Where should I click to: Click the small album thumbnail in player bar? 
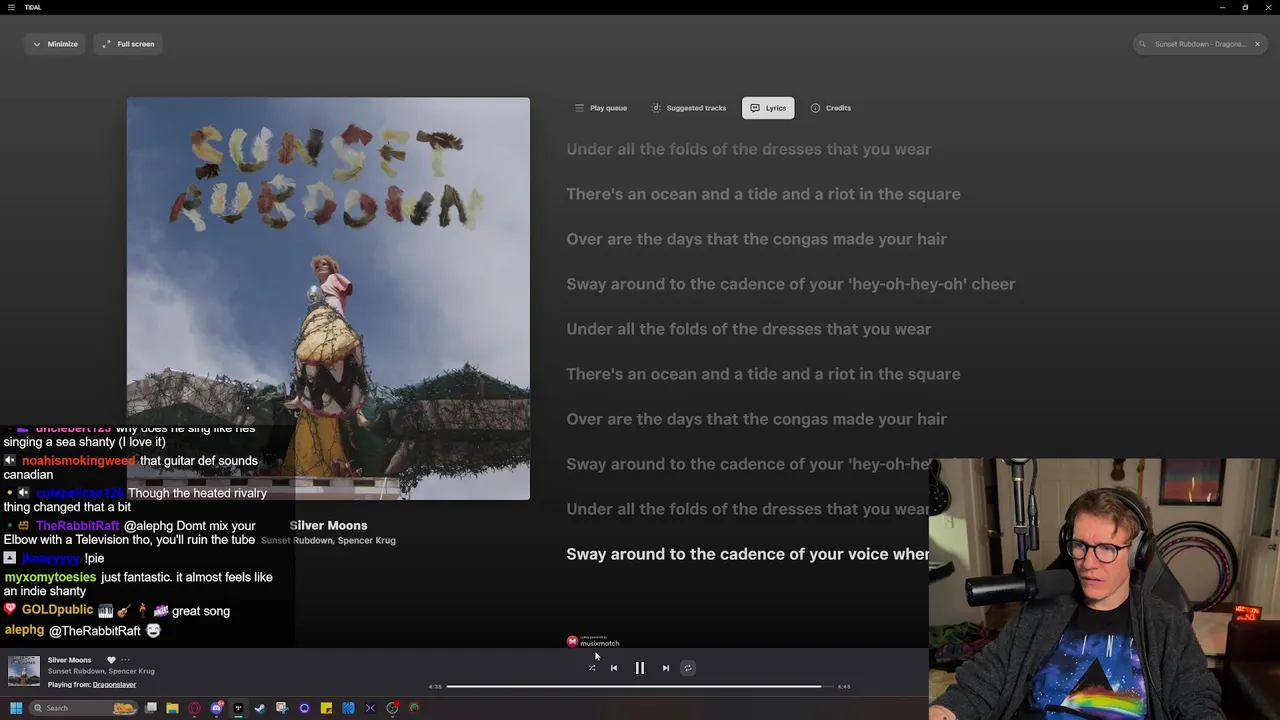[24, 671]
